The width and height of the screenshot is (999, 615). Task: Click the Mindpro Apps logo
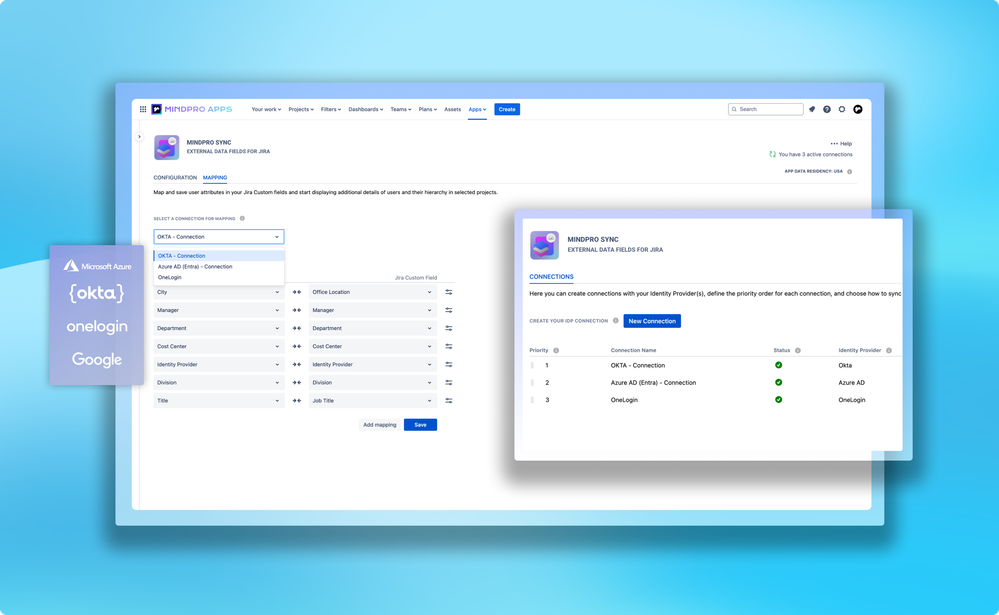(x=192, y=109)
